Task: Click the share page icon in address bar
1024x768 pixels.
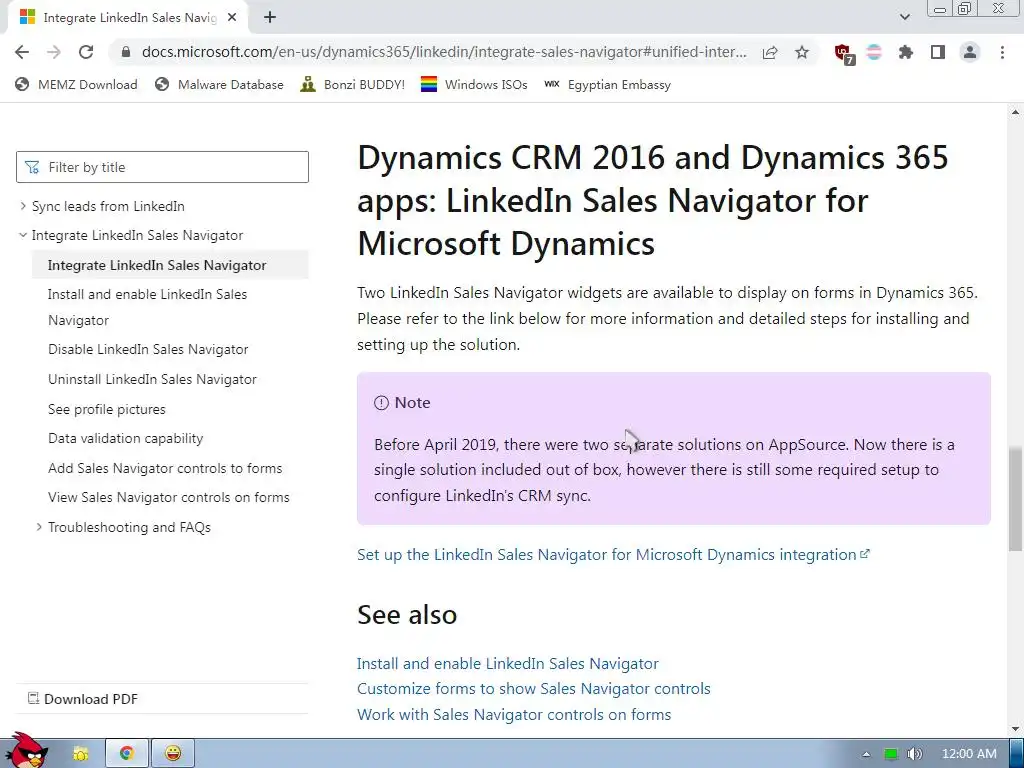Action: click(770, 52)
